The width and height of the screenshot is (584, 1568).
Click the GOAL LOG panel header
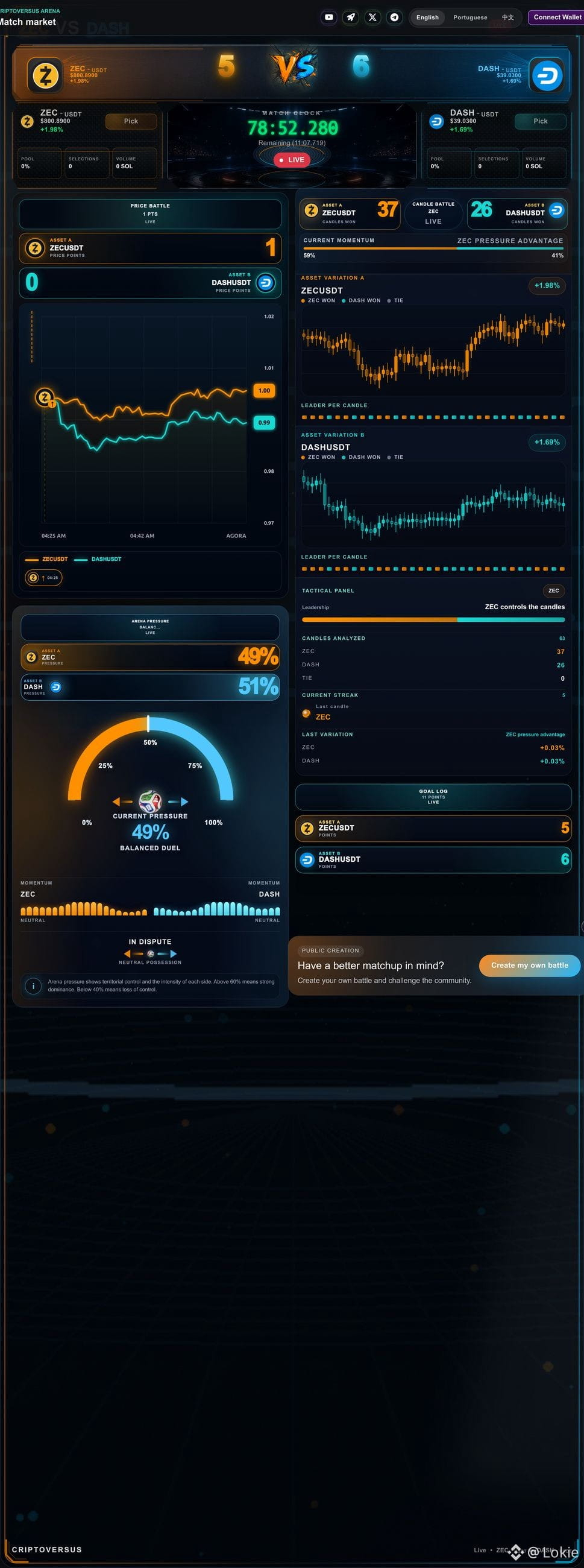click(x=433, y=797)
